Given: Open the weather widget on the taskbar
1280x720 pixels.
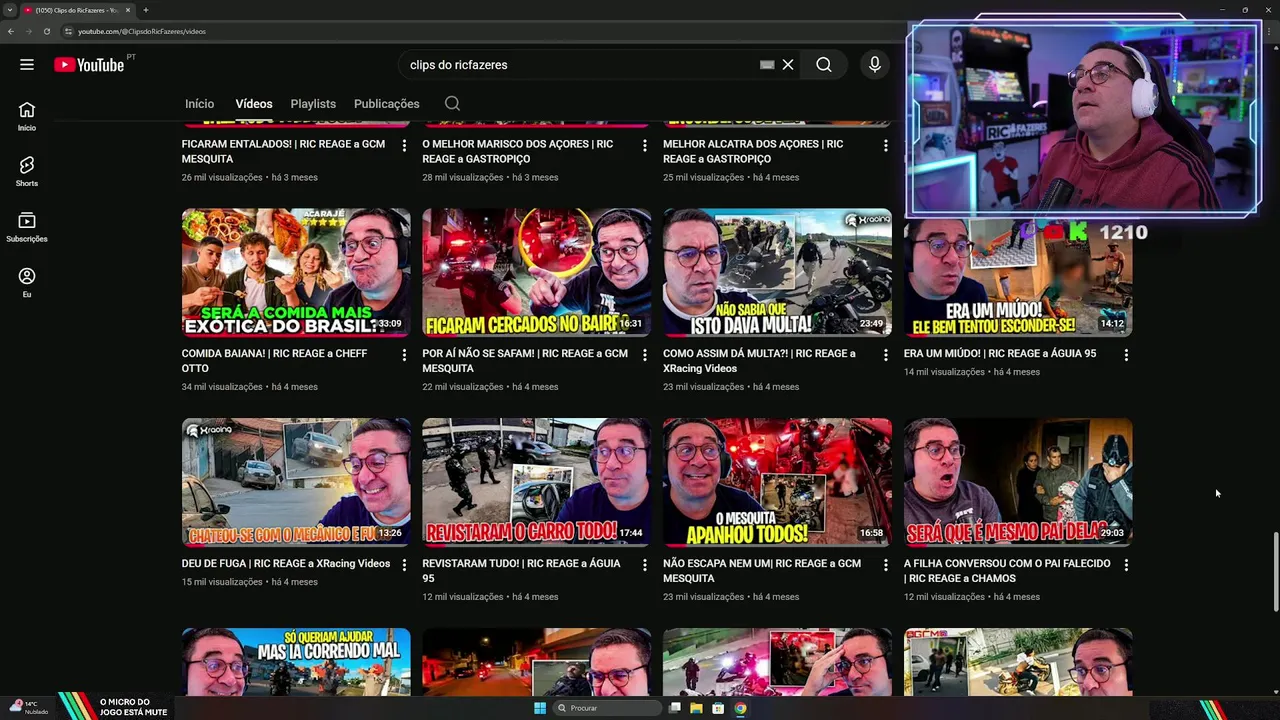Looking at the screenshot, I should (28, 708).
